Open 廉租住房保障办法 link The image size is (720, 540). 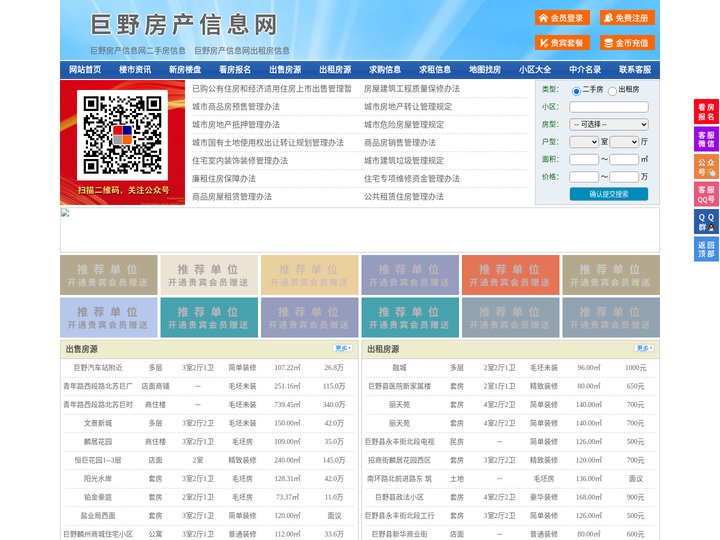point(224,178)
